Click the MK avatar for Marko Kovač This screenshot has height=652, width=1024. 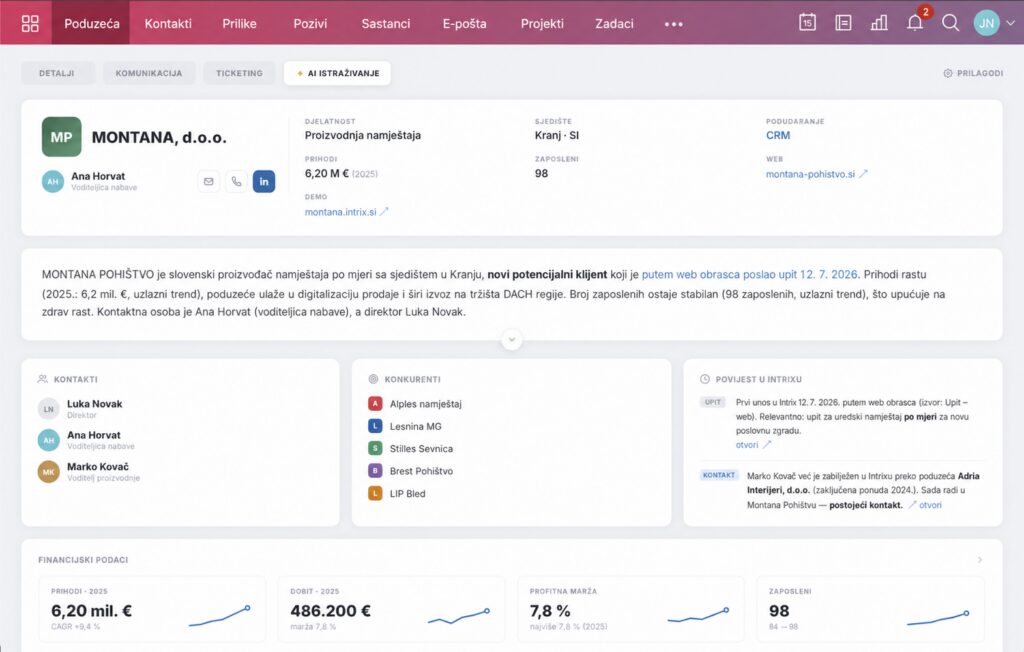pyautogui.click(x=48, y=472)
